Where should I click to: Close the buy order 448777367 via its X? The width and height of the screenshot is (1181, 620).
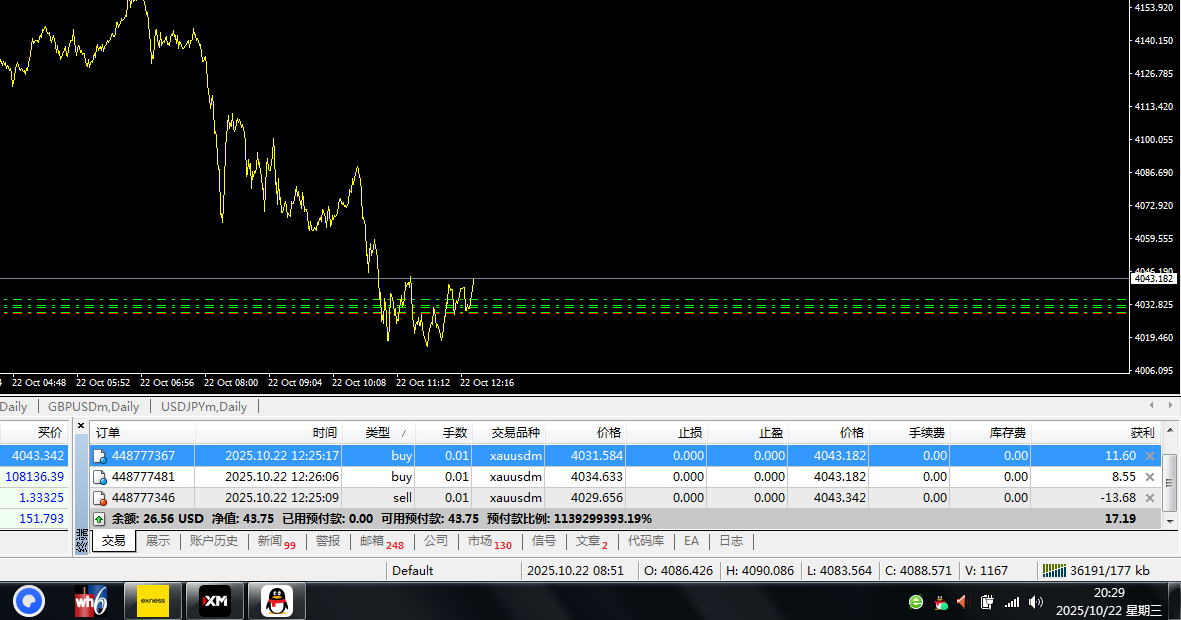point(1149,456)
